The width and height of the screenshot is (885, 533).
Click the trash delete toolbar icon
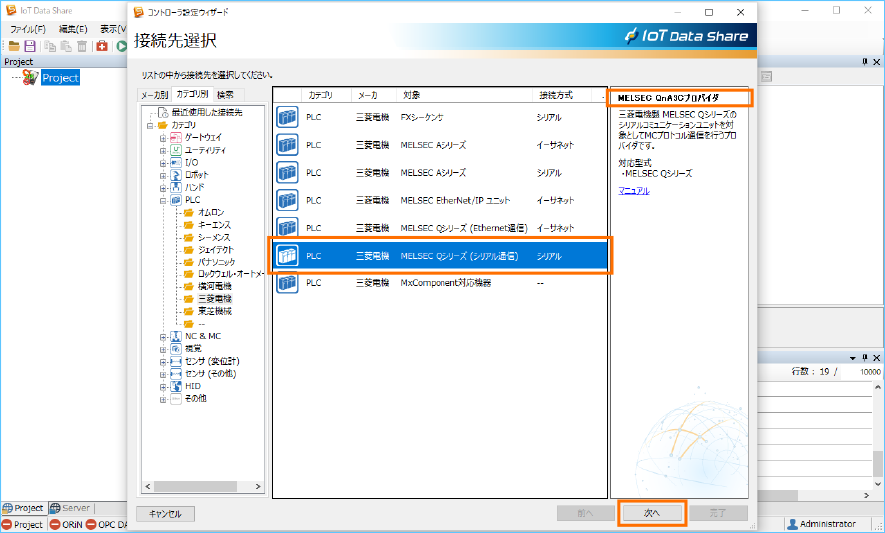click(x=82, y=46)
